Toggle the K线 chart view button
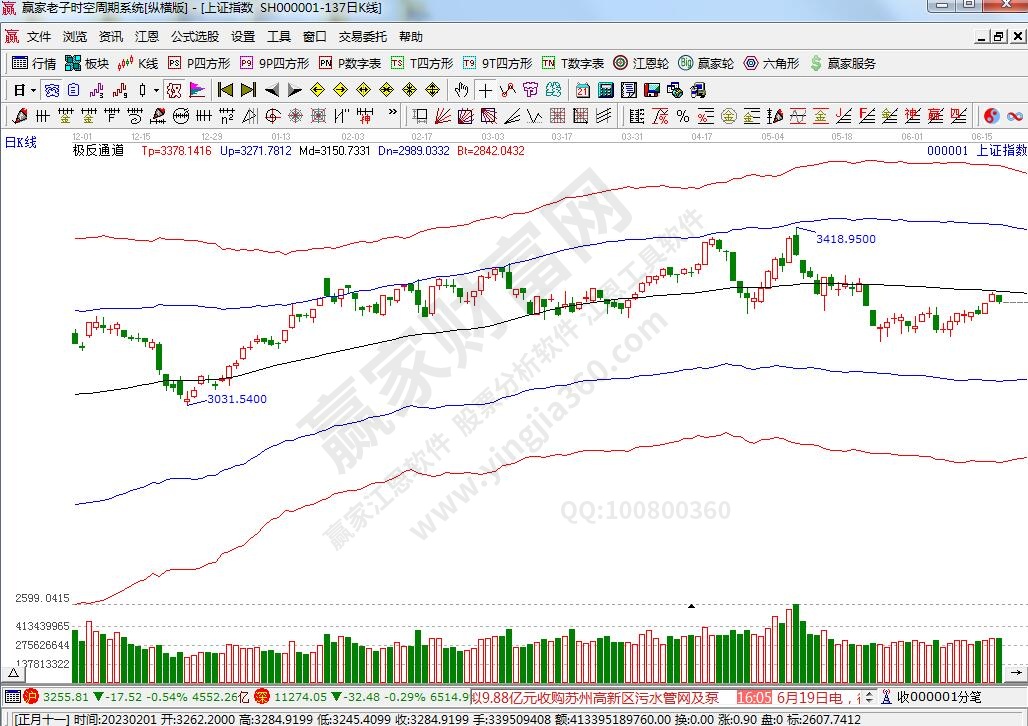1028x726 pixels. [x=138, y=63]
